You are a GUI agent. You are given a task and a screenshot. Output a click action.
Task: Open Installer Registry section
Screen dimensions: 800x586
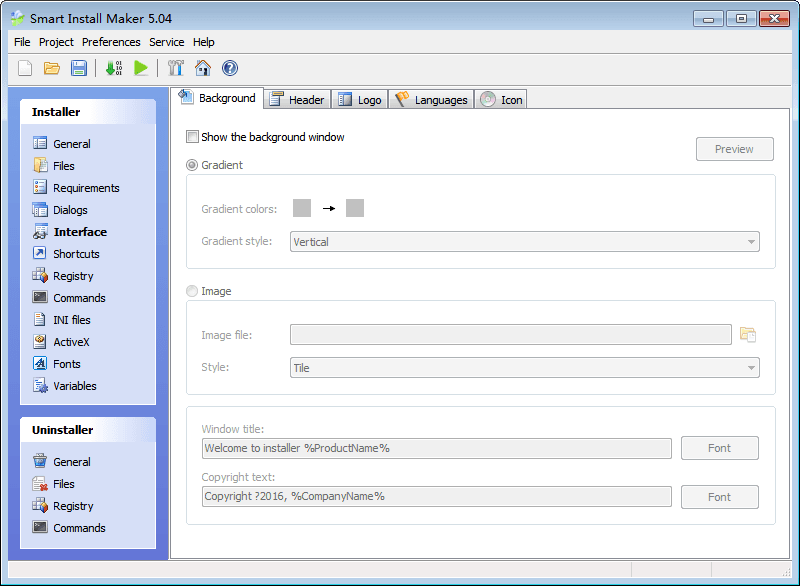tap(63, 276)
